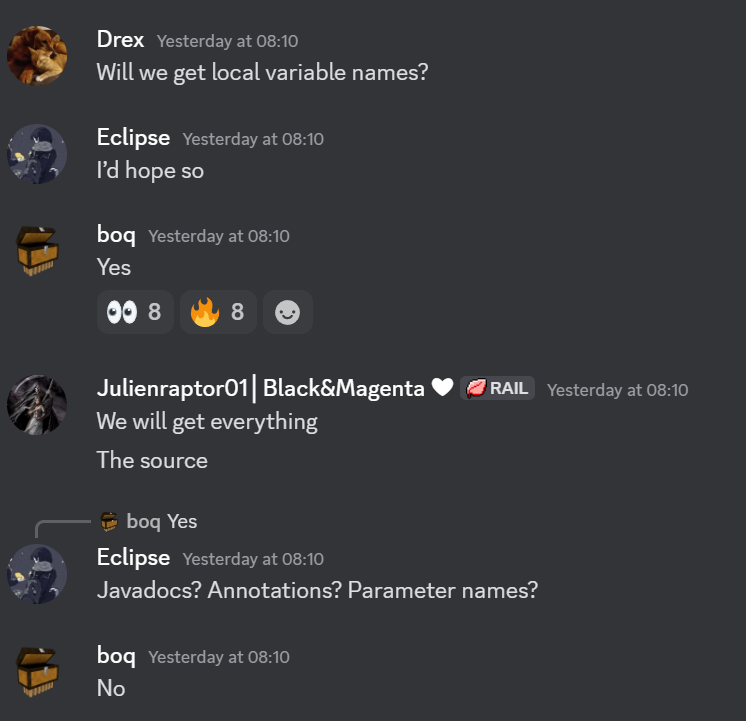Click the Julienraptor01 | Black&Magenta username
Viewport: 746px width, 721px height.
tap(261, 388)
